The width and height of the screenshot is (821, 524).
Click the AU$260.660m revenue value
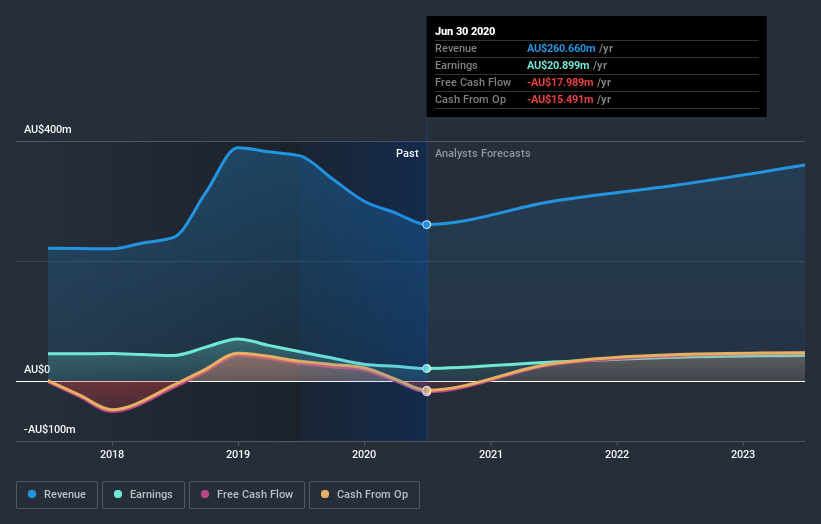(561, 48)
